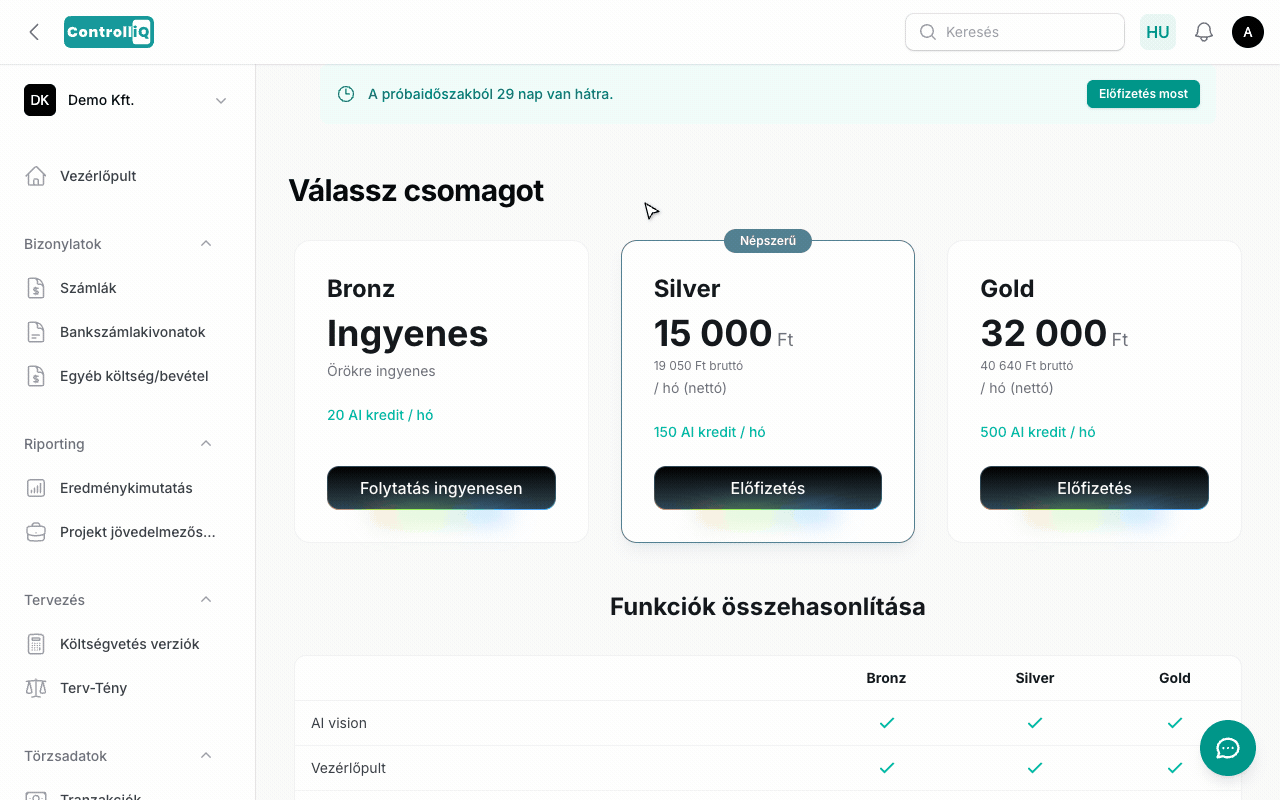Collapse the Tervezés section
The height and width of the screenshot is (800, 1280).
[206, 600]
